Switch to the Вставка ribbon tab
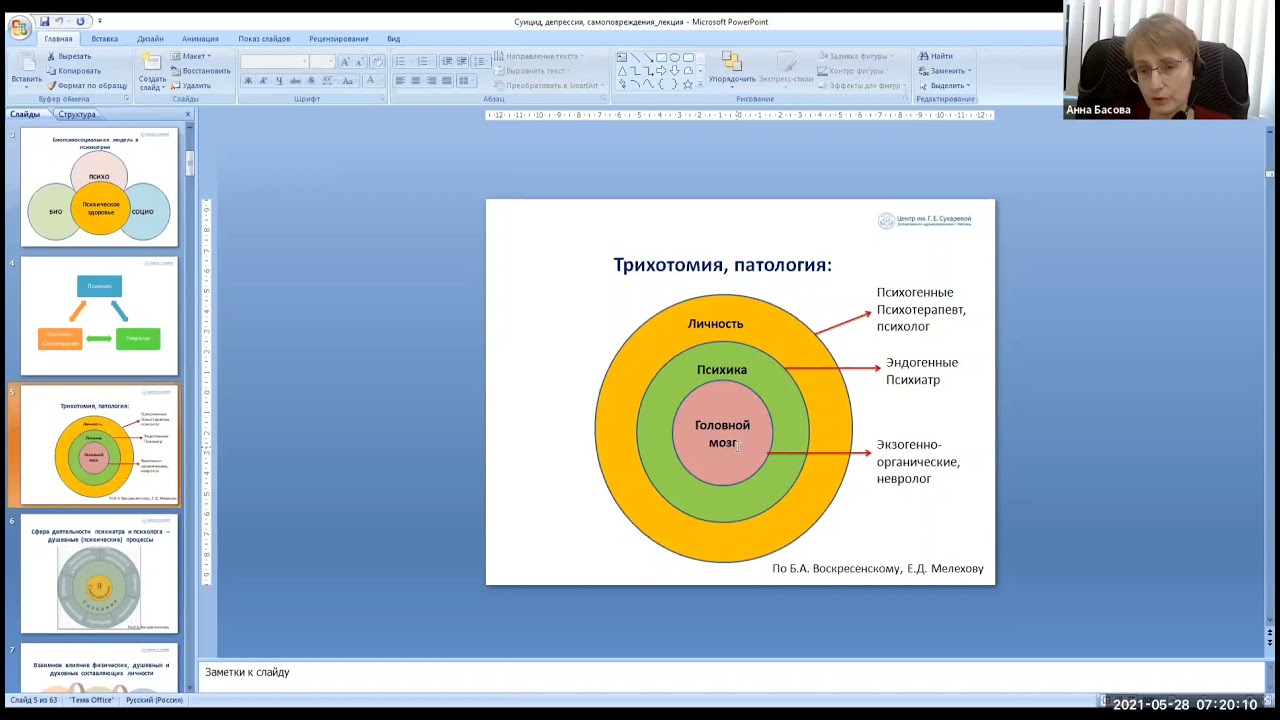The image size is (1280, 720). click(104, 39)
